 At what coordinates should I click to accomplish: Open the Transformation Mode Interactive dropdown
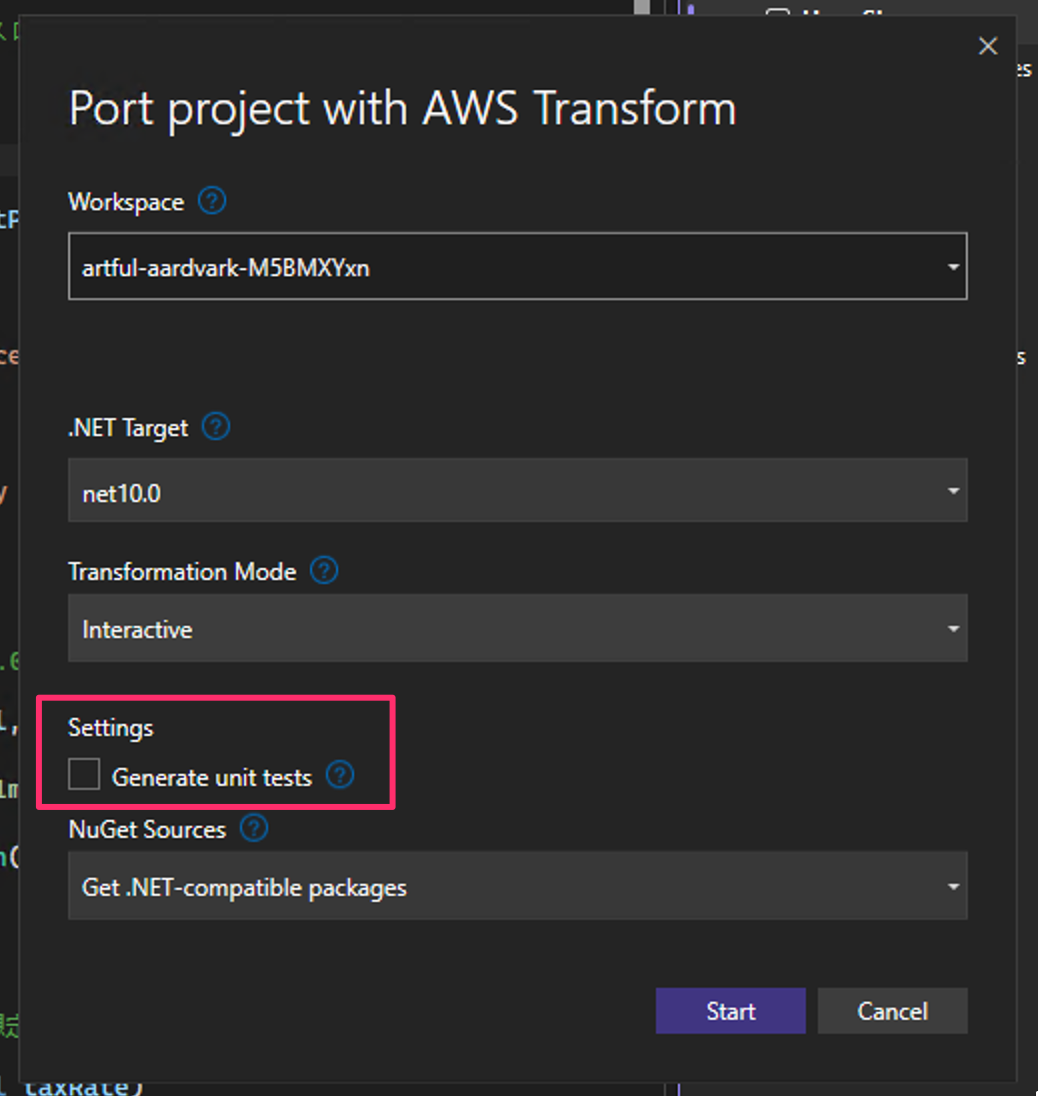point(518,628)
